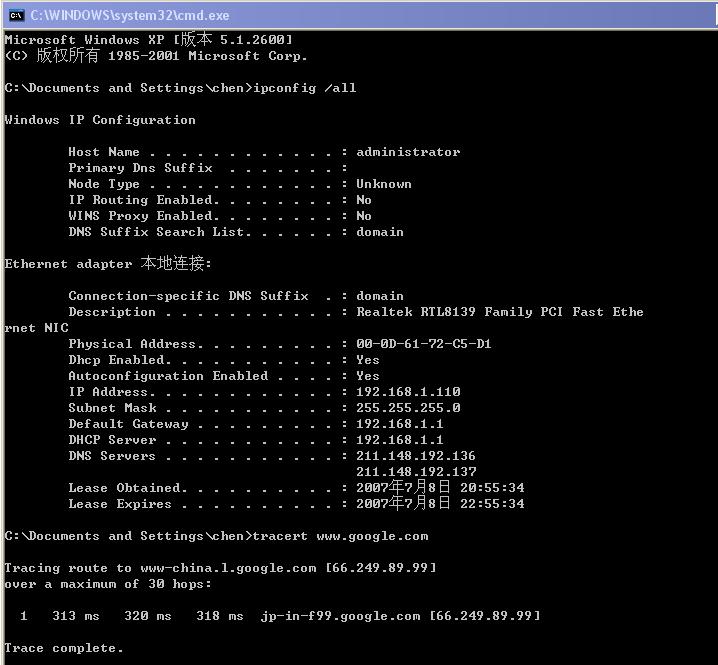718x665 pixels.
Task: Click 'over a maximum of 30 hops' line
Action: [108, 584]
